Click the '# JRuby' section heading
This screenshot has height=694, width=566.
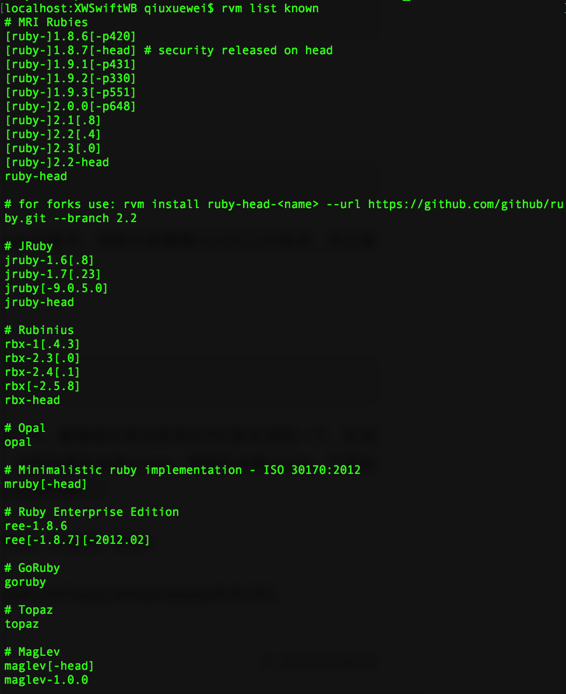point(29,246)
